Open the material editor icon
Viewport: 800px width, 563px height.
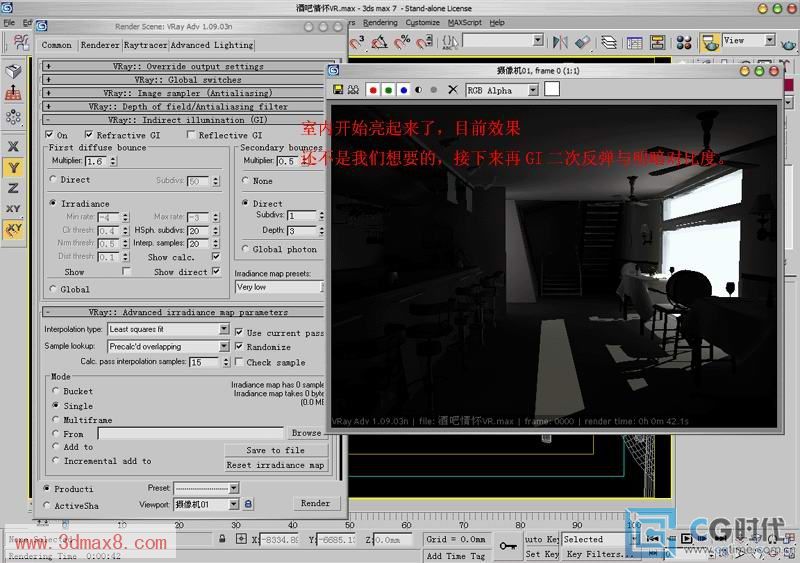coord(684,42)
